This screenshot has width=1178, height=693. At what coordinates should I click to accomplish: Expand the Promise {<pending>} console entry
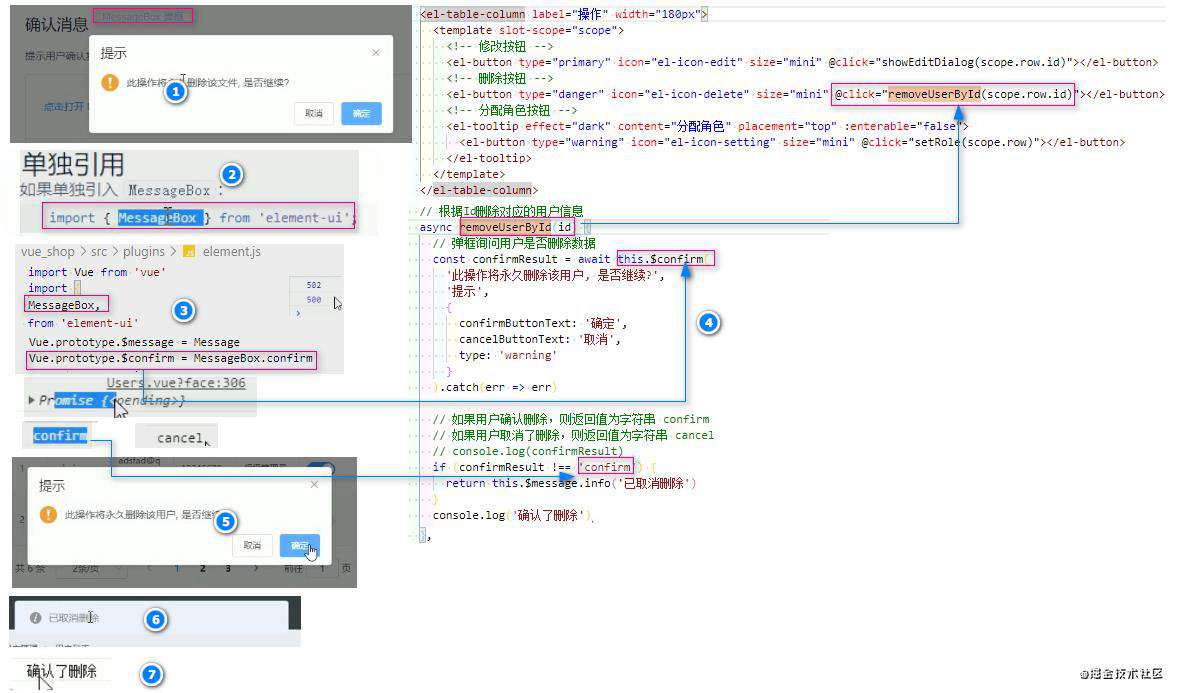(x=31, y=401)
